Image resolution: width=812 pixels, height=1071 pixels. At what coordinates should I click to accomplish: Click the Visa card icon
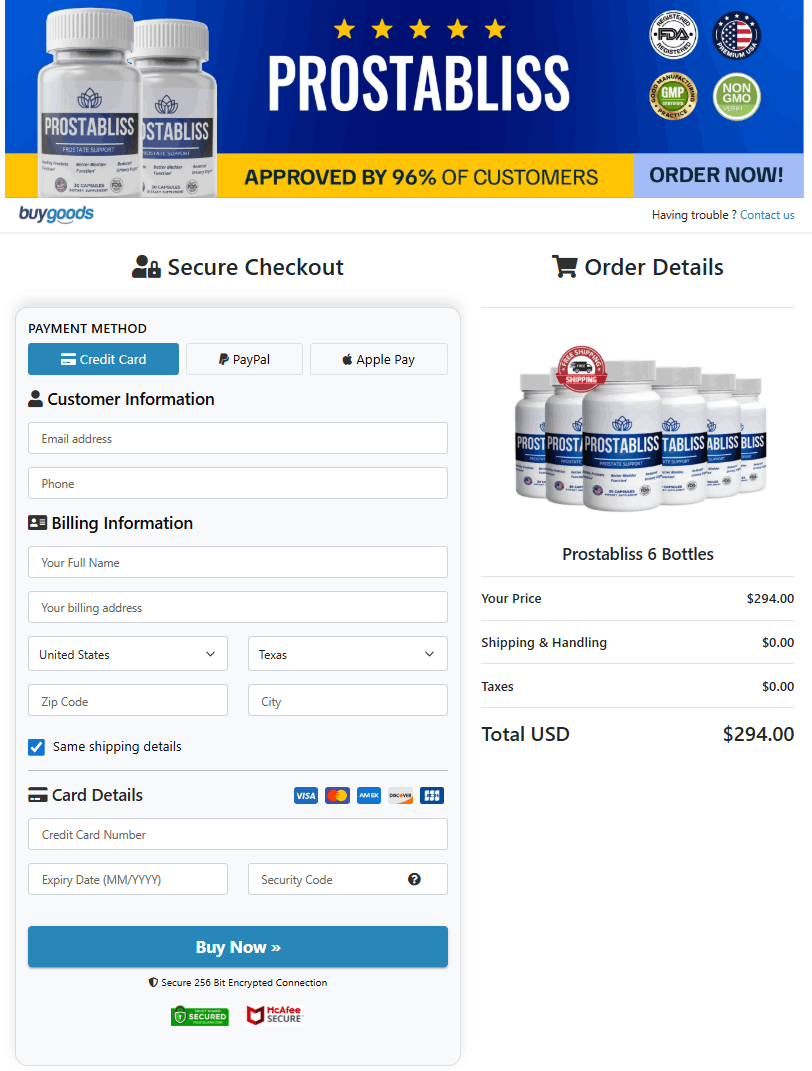point(305,796)
